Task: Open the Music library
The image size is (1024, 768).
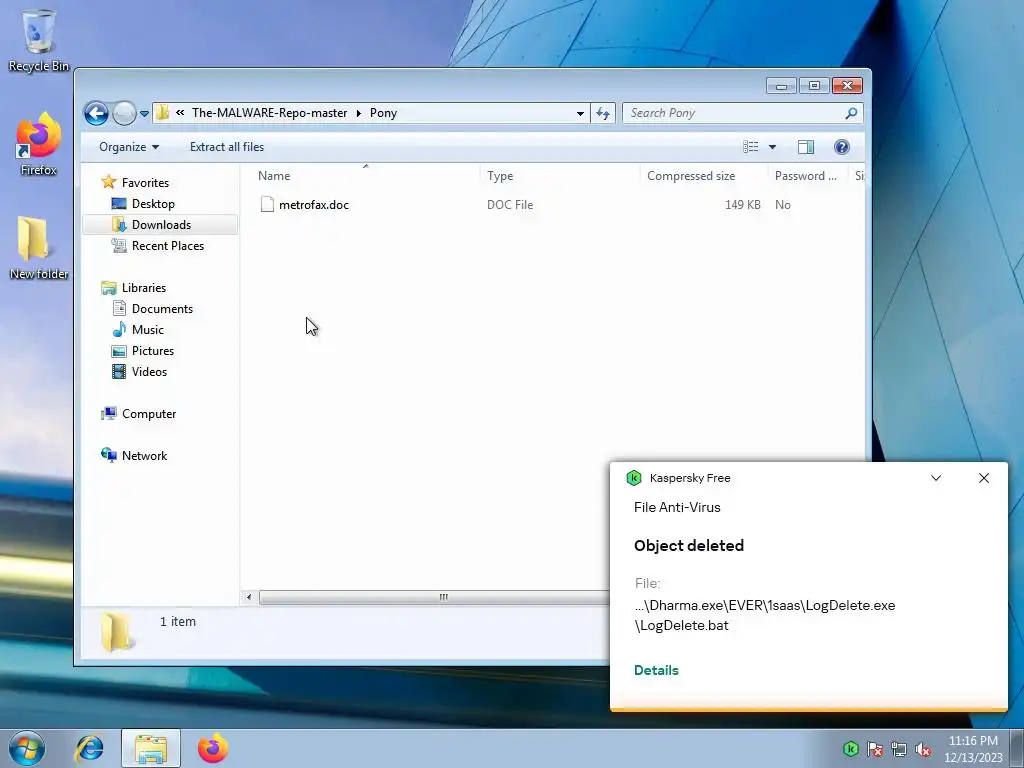Action: click(148, 330)
